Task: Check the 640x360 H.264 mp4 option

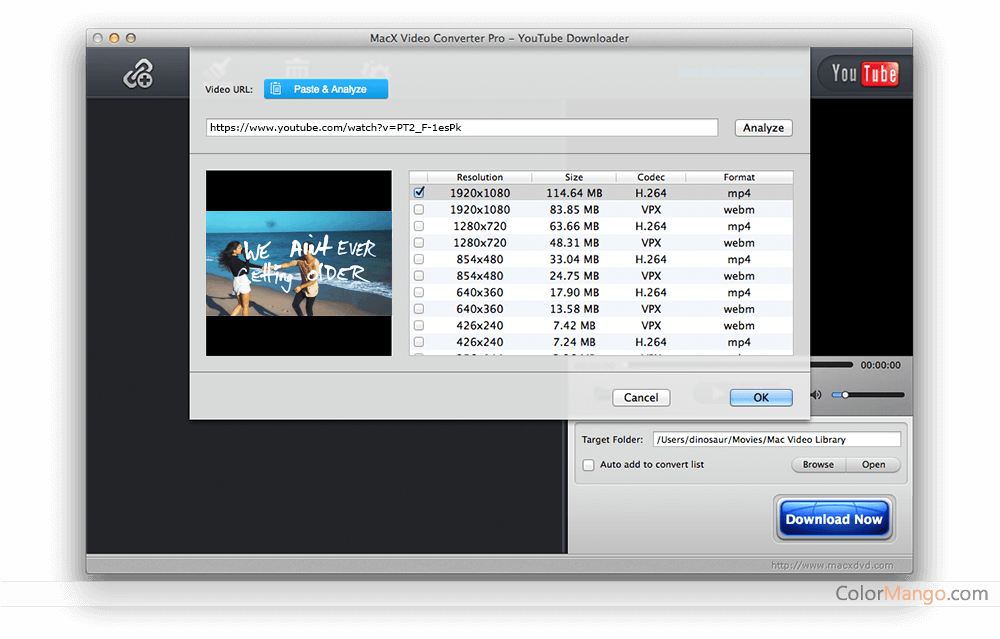Action: (x=419, y=292)
